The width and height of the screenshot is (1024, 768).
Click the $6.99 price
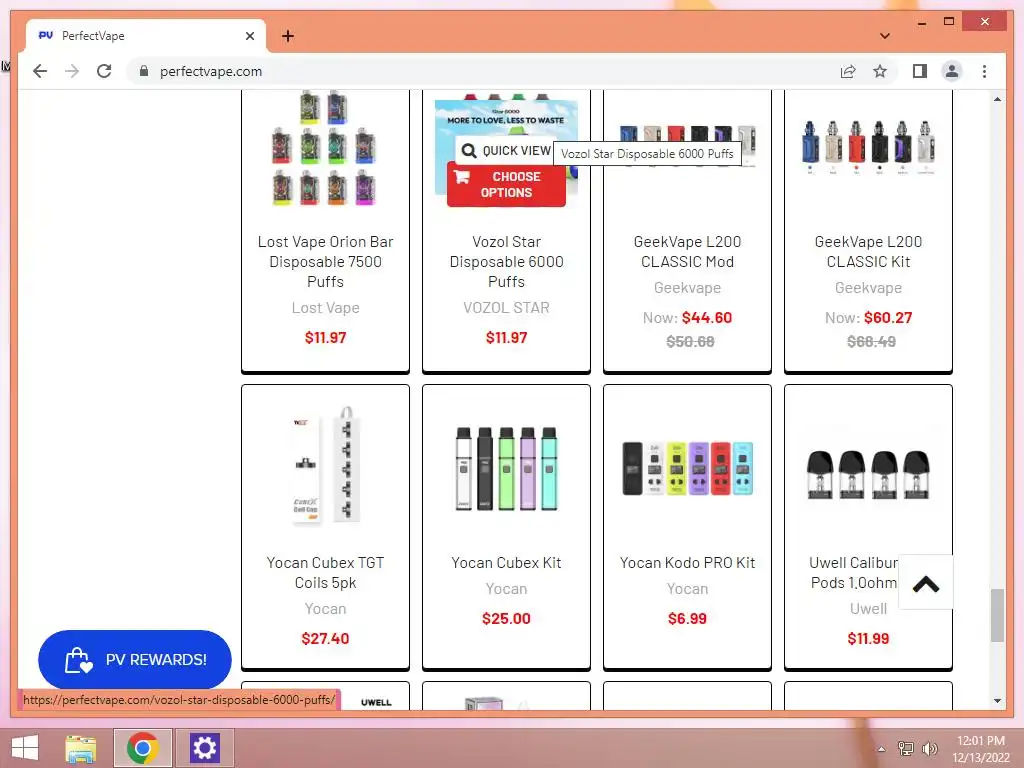tap(687, 618)
